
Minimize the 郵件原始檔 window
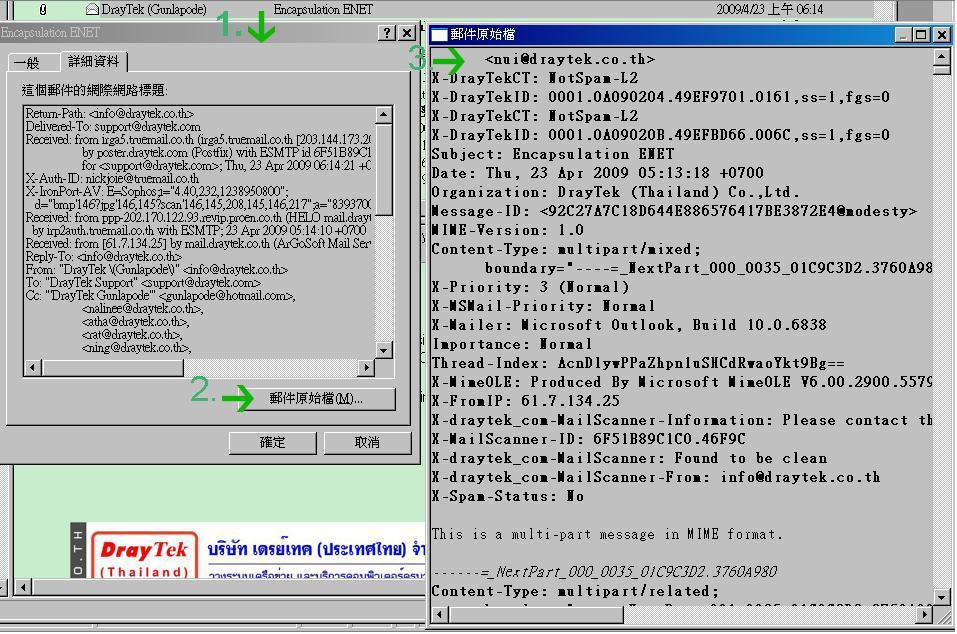[x=903, y=35]
